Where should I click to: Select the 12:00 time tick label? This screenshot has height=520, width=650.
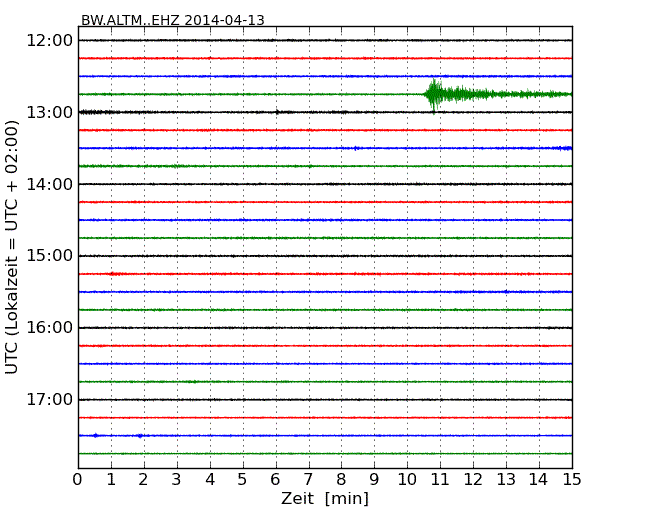coord(49,41)
